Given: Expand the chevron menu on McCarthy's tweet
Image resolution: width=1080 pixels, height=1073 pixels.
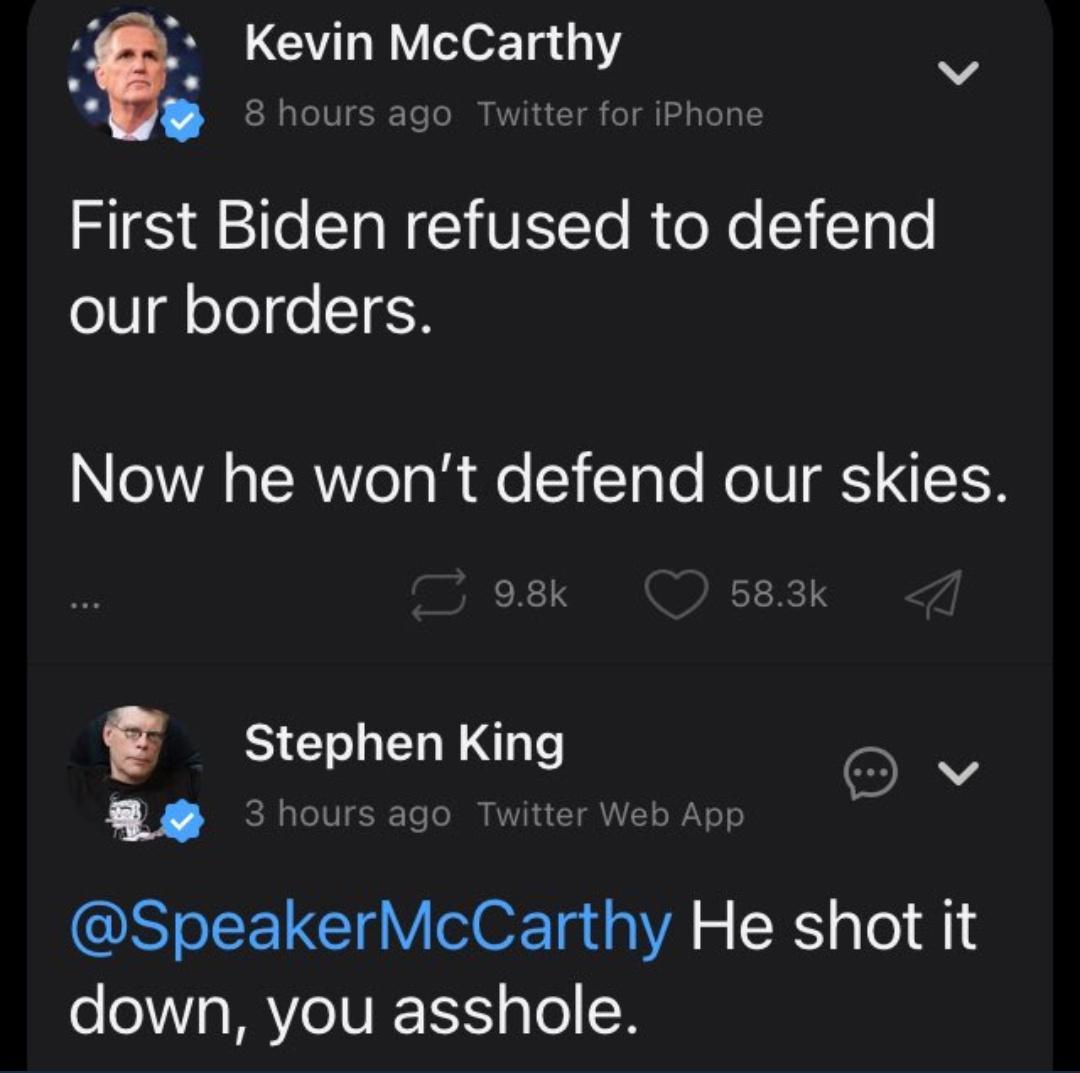Looking at the screenshot, I should (959, 73).
